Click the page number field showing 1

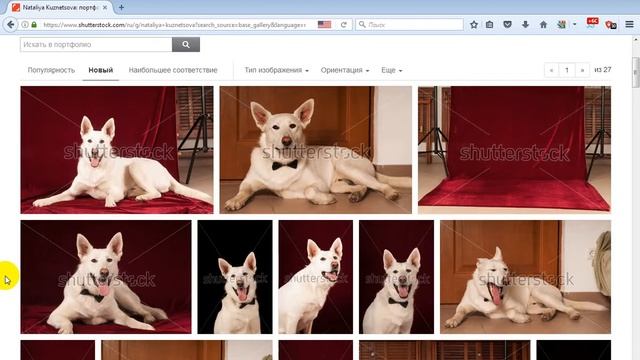567,70
